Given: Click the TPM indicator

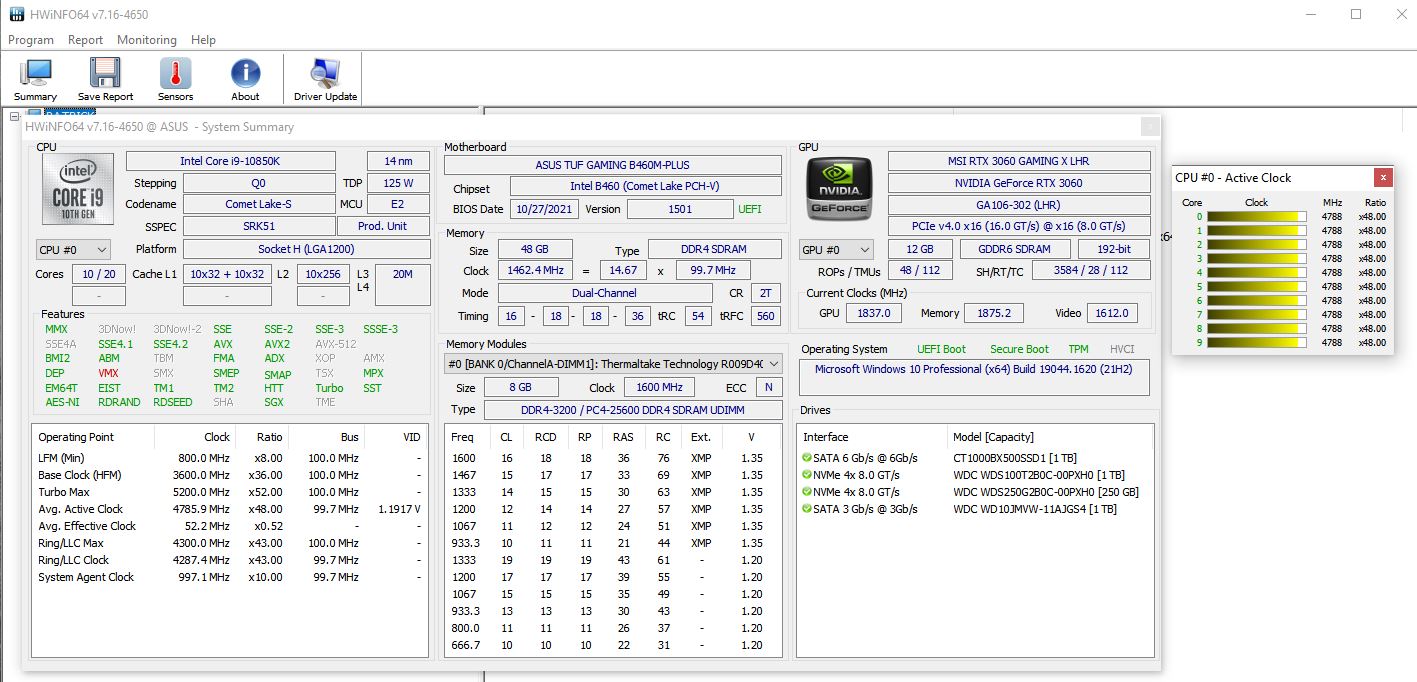Looking at the screenshot, I should (x=1078, y=349).
